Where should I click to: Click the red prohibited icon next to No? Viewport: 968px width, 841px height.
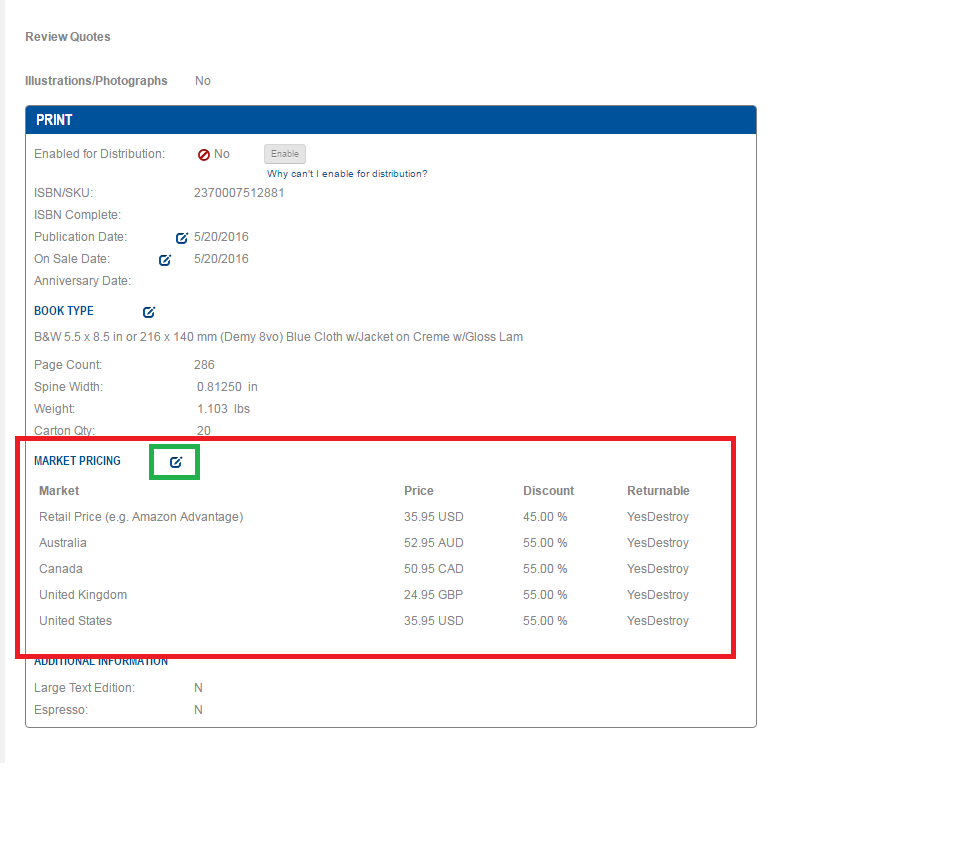click(203, 155)
